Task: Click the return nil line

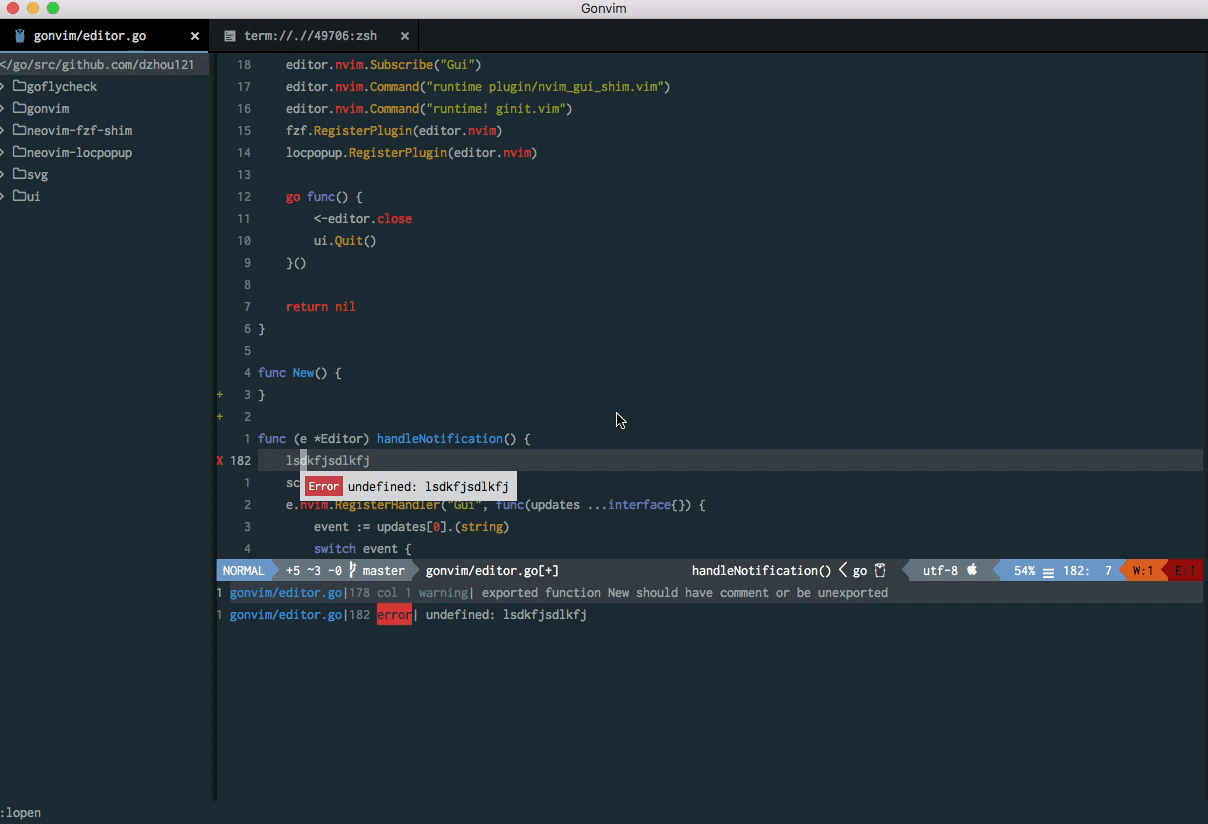Action: click(321, 307)
